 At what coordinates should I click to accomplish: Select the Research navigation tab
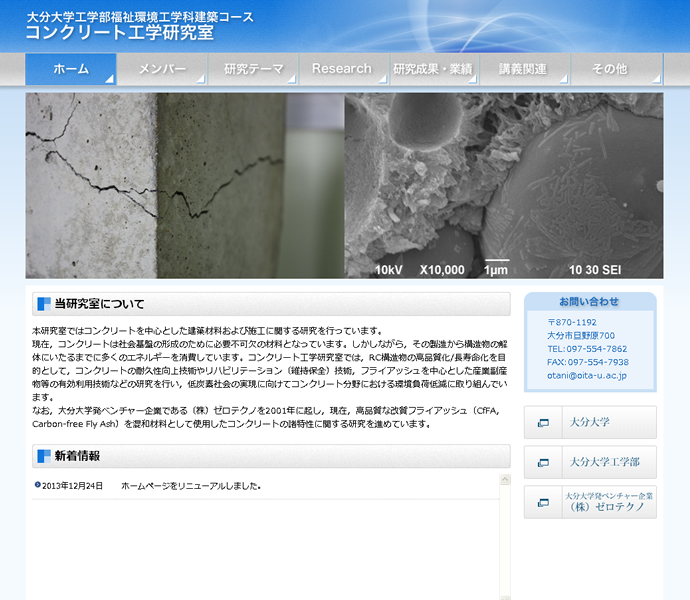(x=344, y=69)
